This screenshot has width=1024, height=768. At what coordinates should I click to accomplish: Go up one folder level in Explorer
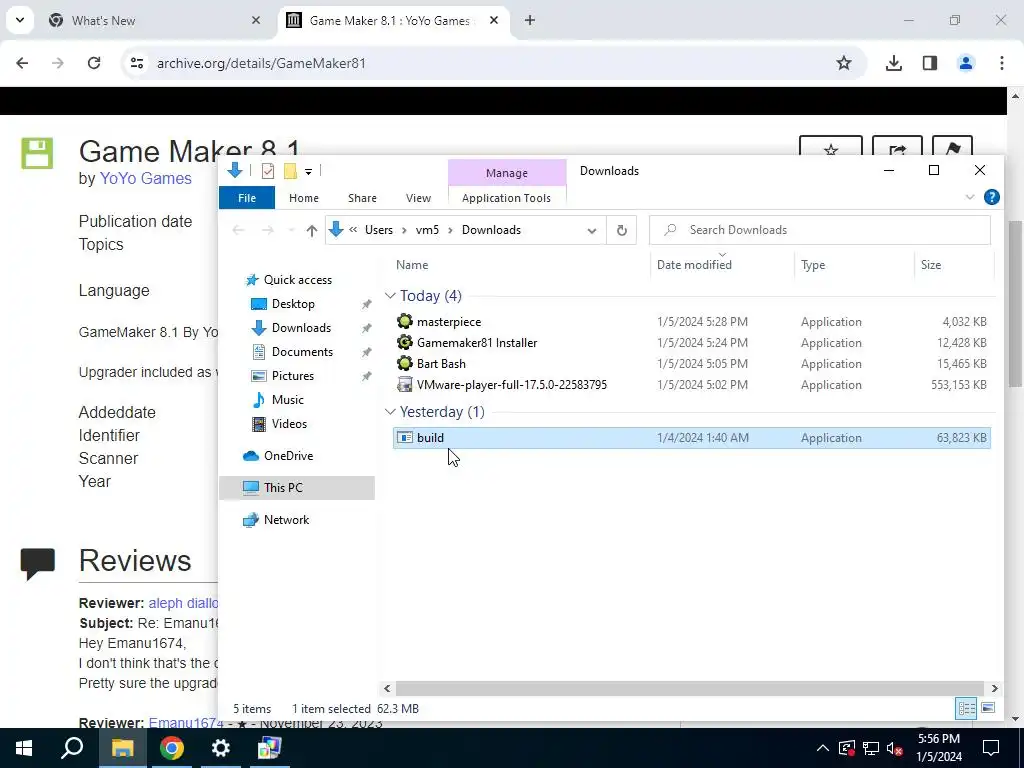312,231
